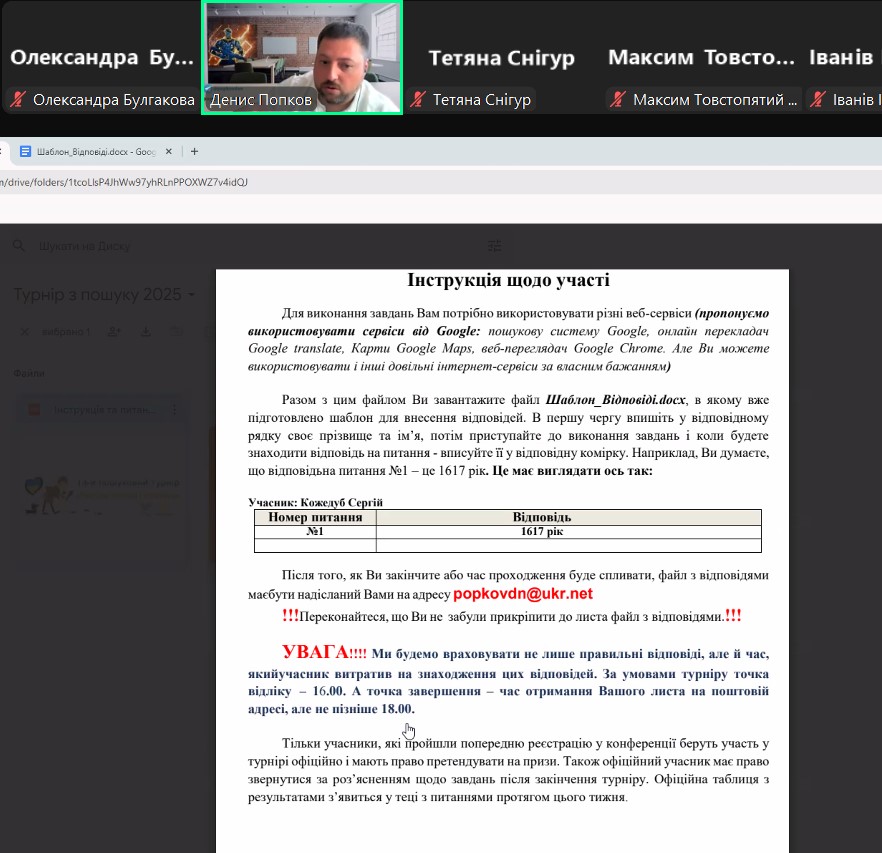Screen dimensions: 882x853
Task: Click the Учасник: Кожедуб Сергій line
Action: pyautogui.click(x=315, y=502)
